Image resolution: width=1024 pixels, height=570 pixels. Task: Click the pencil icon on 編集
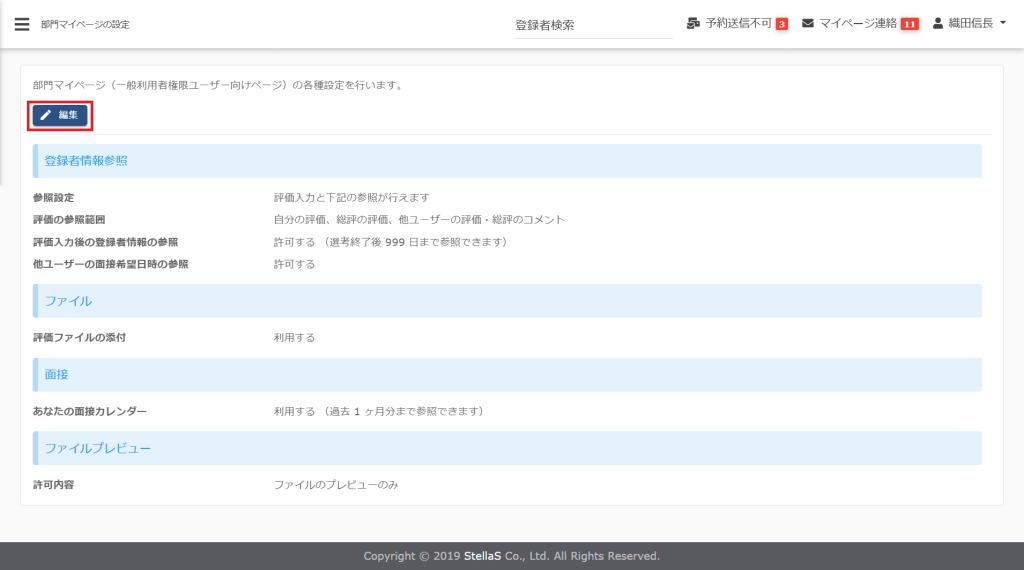tap(45, 115)
